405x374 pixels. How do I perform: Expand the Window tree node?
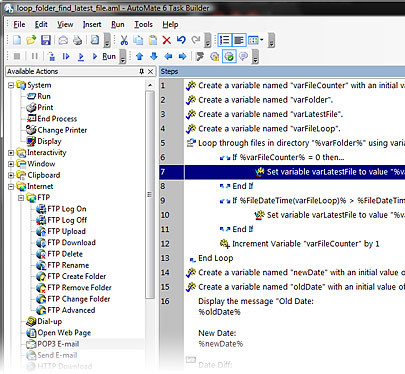tap(11, 164)
